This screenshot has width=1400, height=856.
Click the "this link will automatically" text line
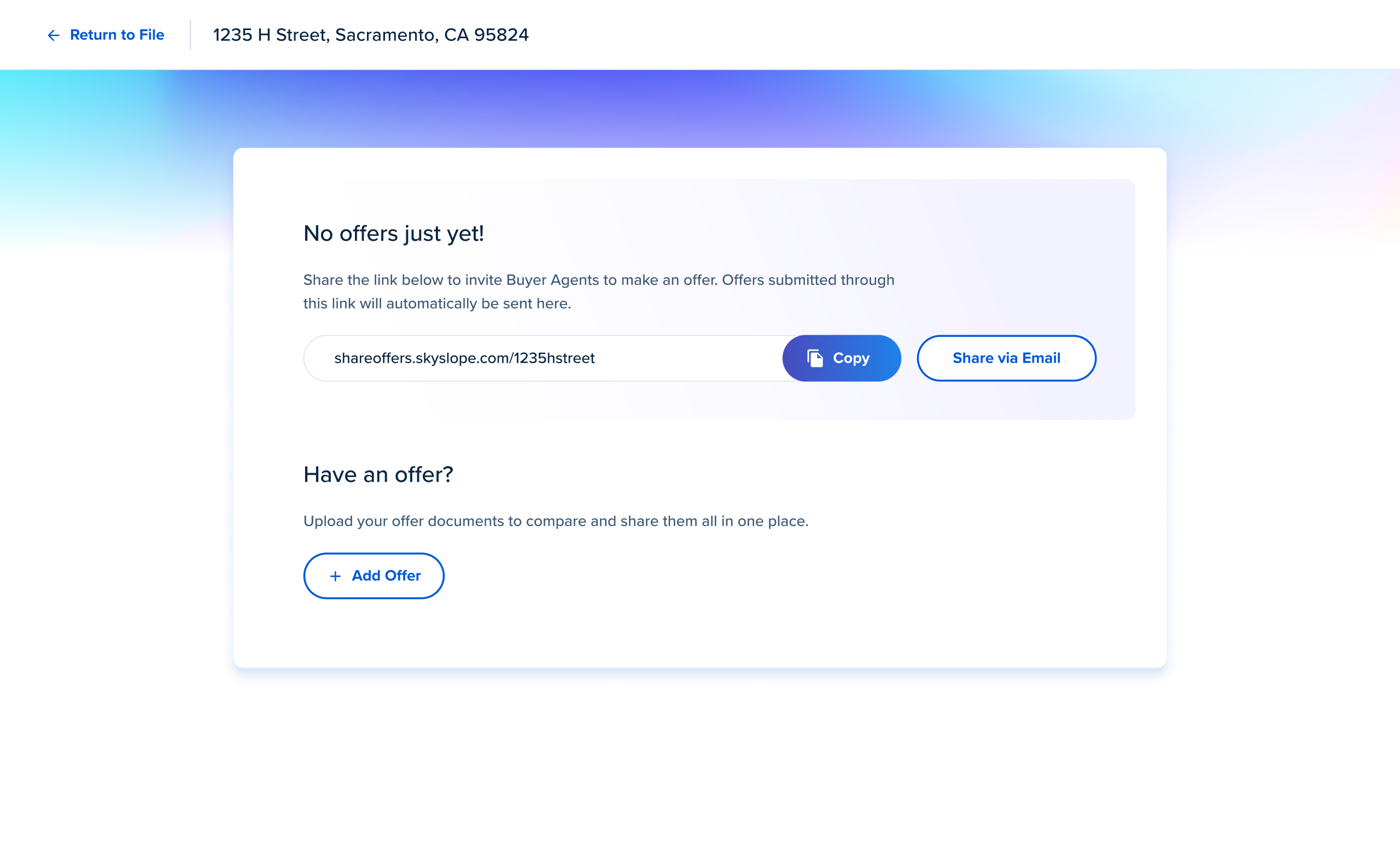[x=436, y=304]
